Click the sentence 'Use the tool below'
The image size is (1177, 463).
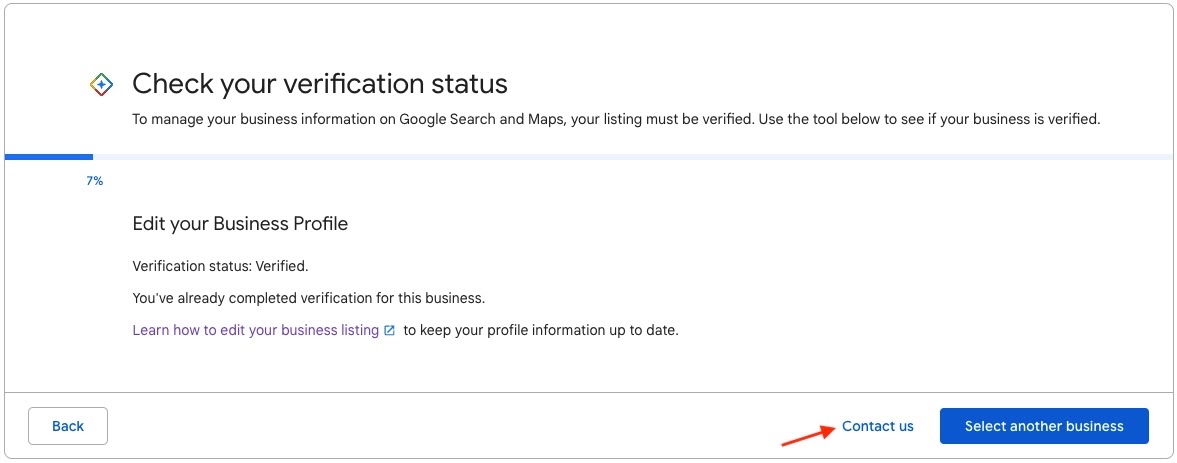click(928, 120)
